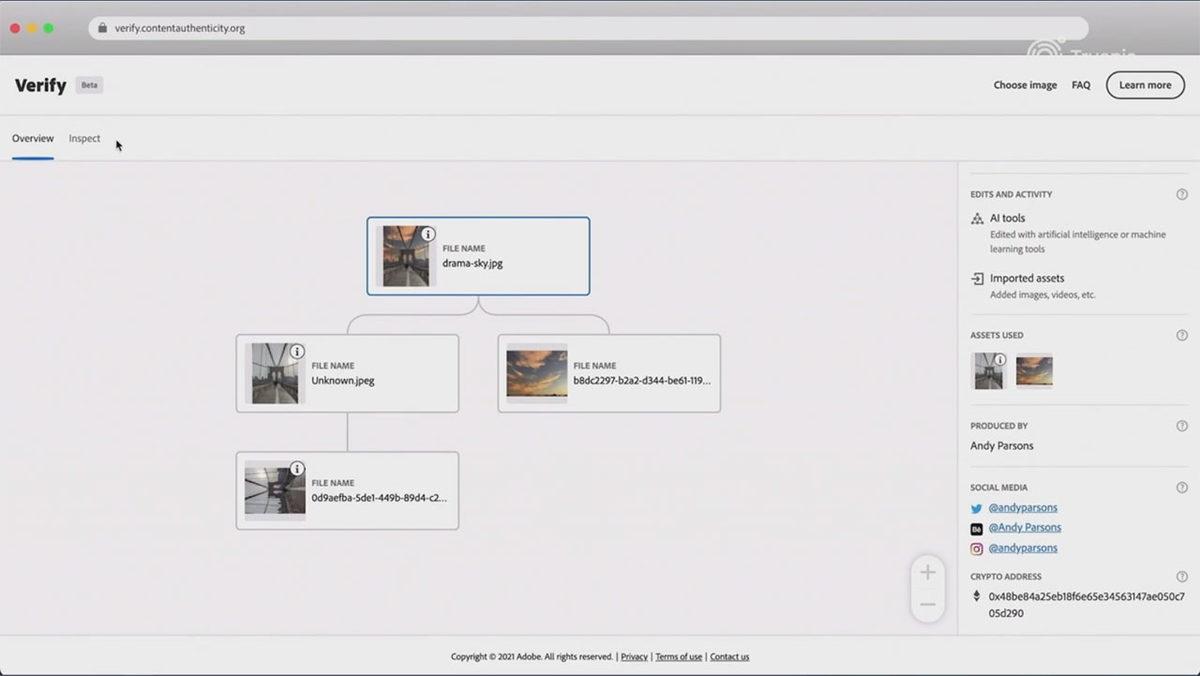
Task: Click info icon on 0d9aefba file node
Action: point(297,468)
